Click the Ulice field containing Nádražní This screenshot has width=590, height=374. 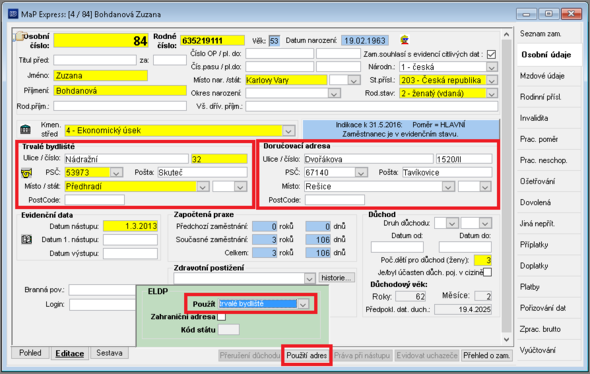tap(126, 159)
